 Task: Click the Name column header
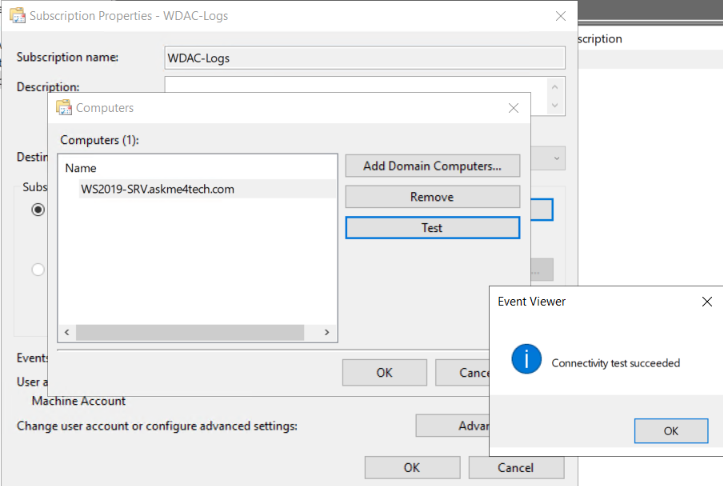(80, 169)
